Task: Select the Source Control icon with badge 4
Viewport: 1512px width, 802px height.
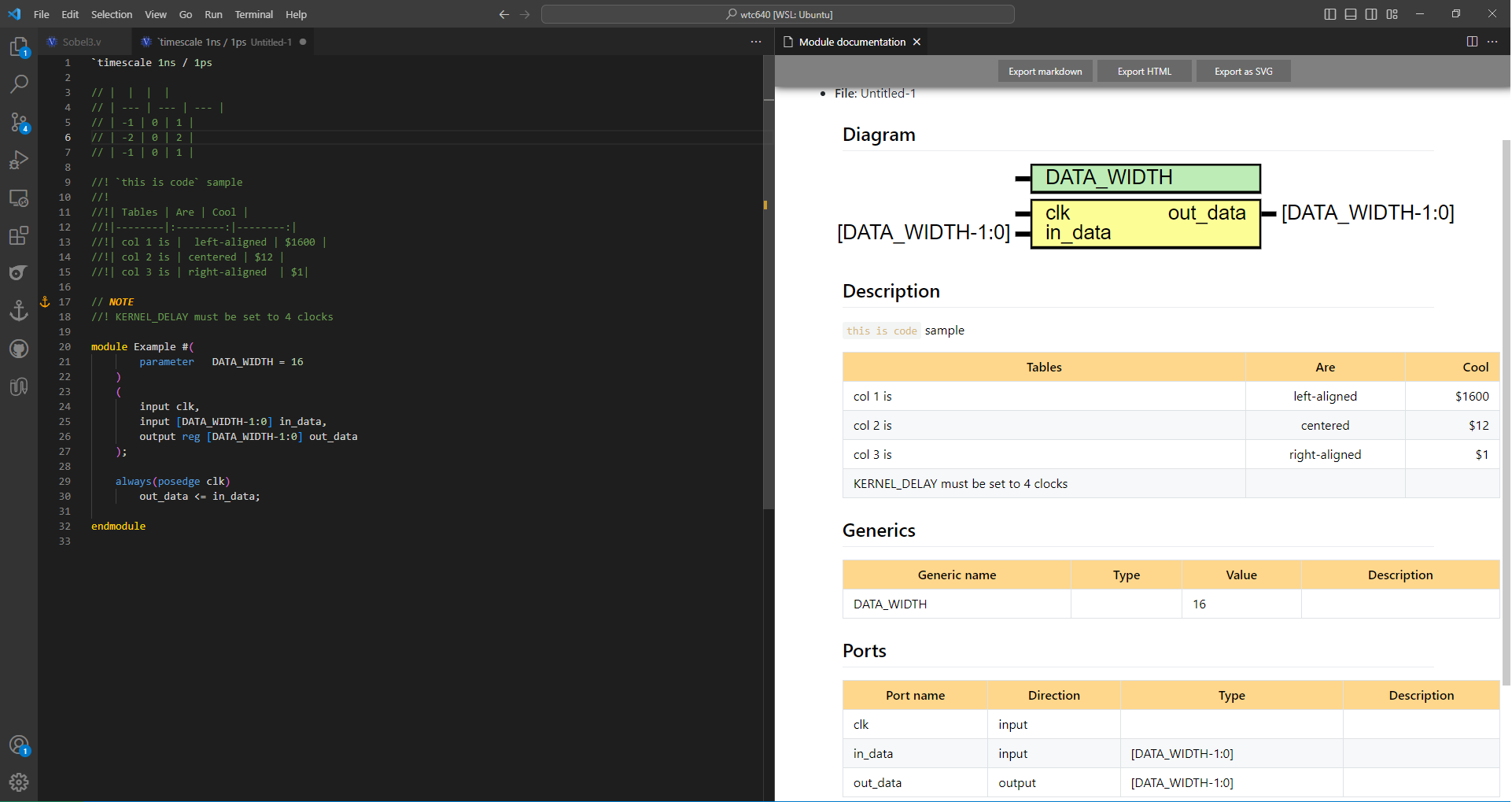Action: (19, 123)
